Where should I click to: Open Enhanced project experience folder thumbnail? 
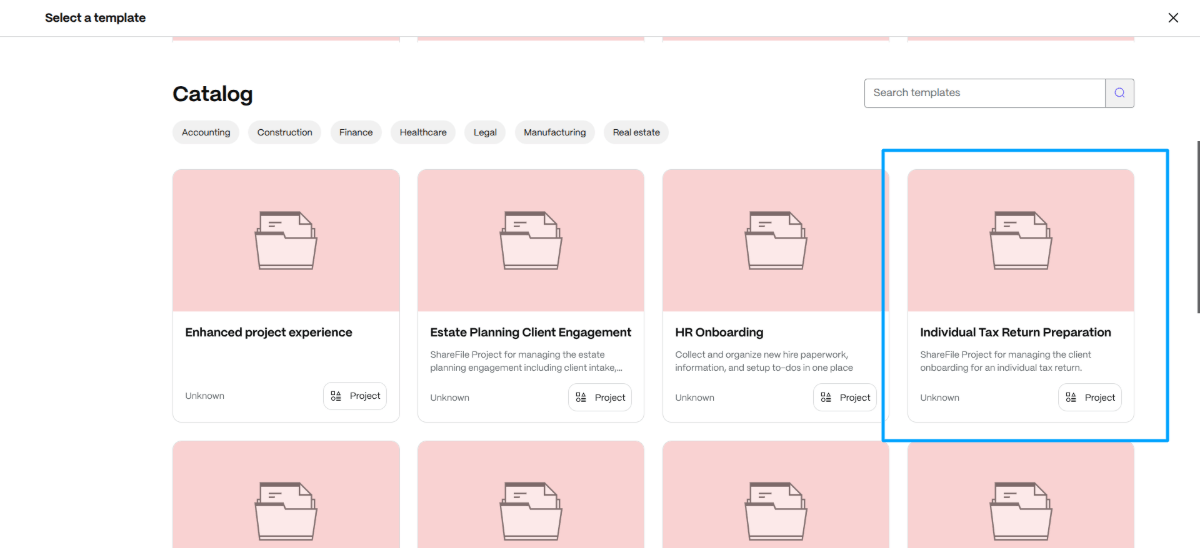coord(286,240)
